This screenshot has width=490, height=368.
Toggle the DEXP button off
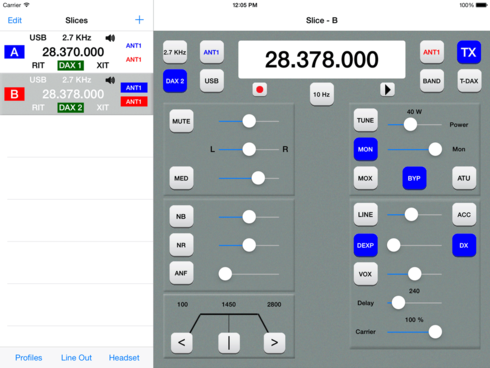click(x=366, y=245)
